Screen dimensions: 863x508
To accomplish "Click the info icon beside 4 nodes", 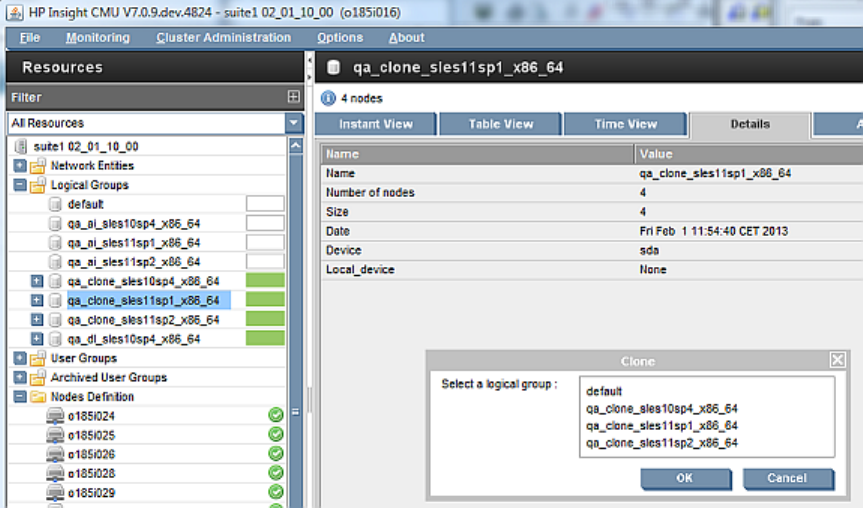I will point(328,98).
